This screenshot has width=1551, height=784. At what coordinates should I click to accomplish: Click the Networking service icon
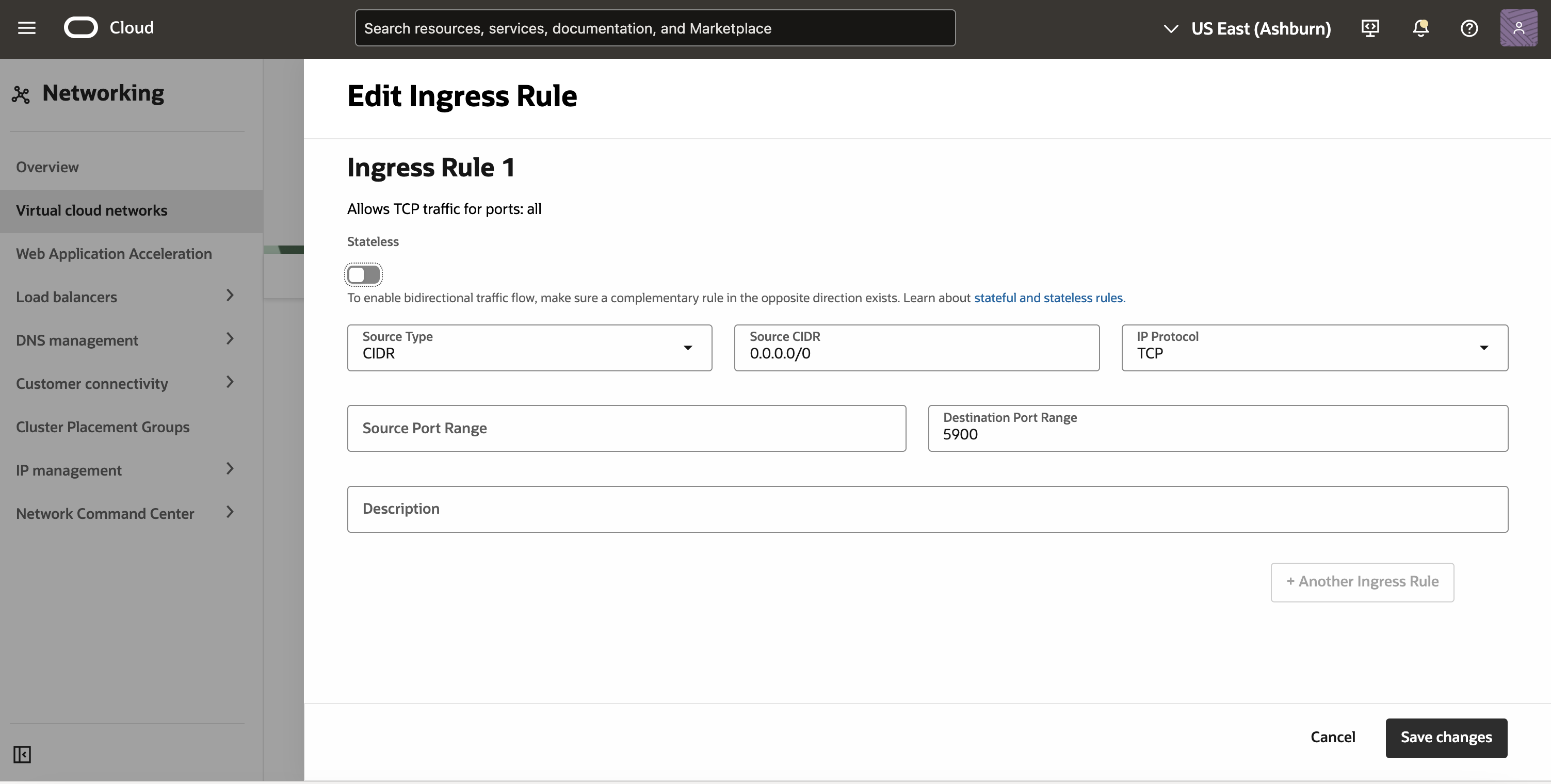21,94
